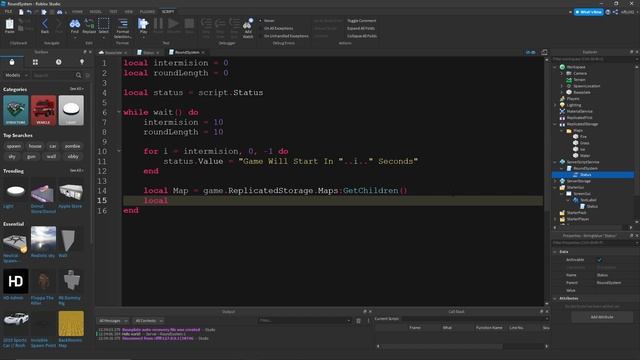Open the Toolbox recent clock tab
The width and height of the screenshot is (640, 360).
pyautogui.click(x=59, y=62)
